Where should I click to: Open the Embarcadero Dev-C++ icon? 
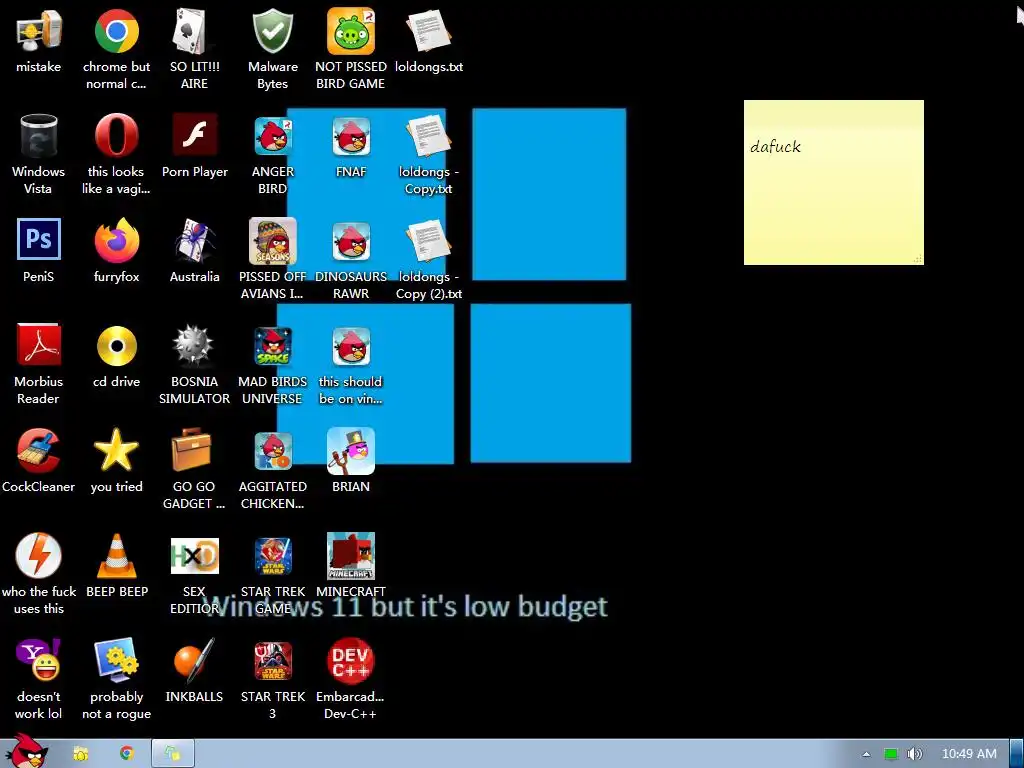click(351, 660)
